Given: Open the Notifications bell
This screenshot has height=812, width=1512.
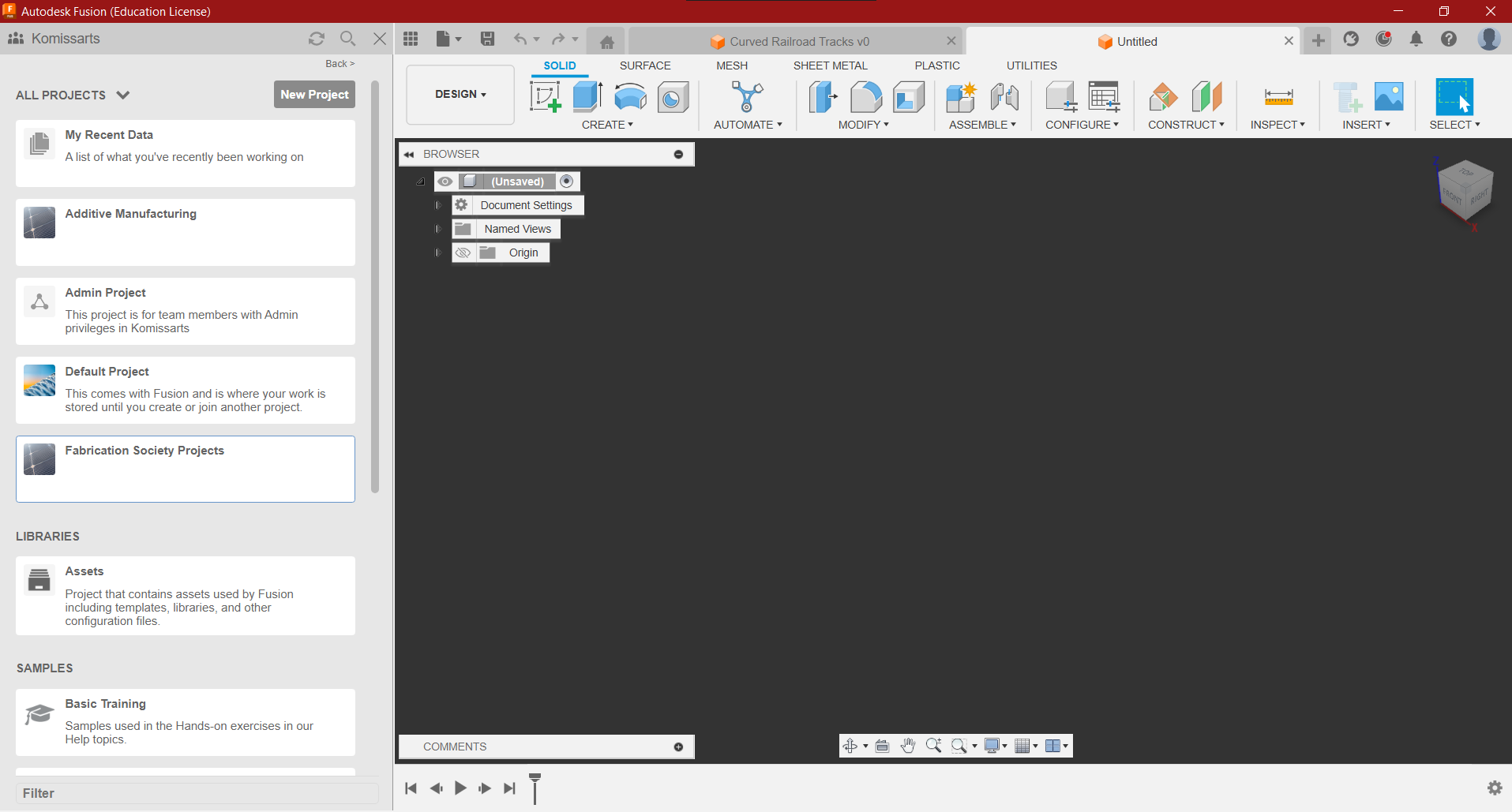Looking at the screenshot, I should click(1416, 39).
